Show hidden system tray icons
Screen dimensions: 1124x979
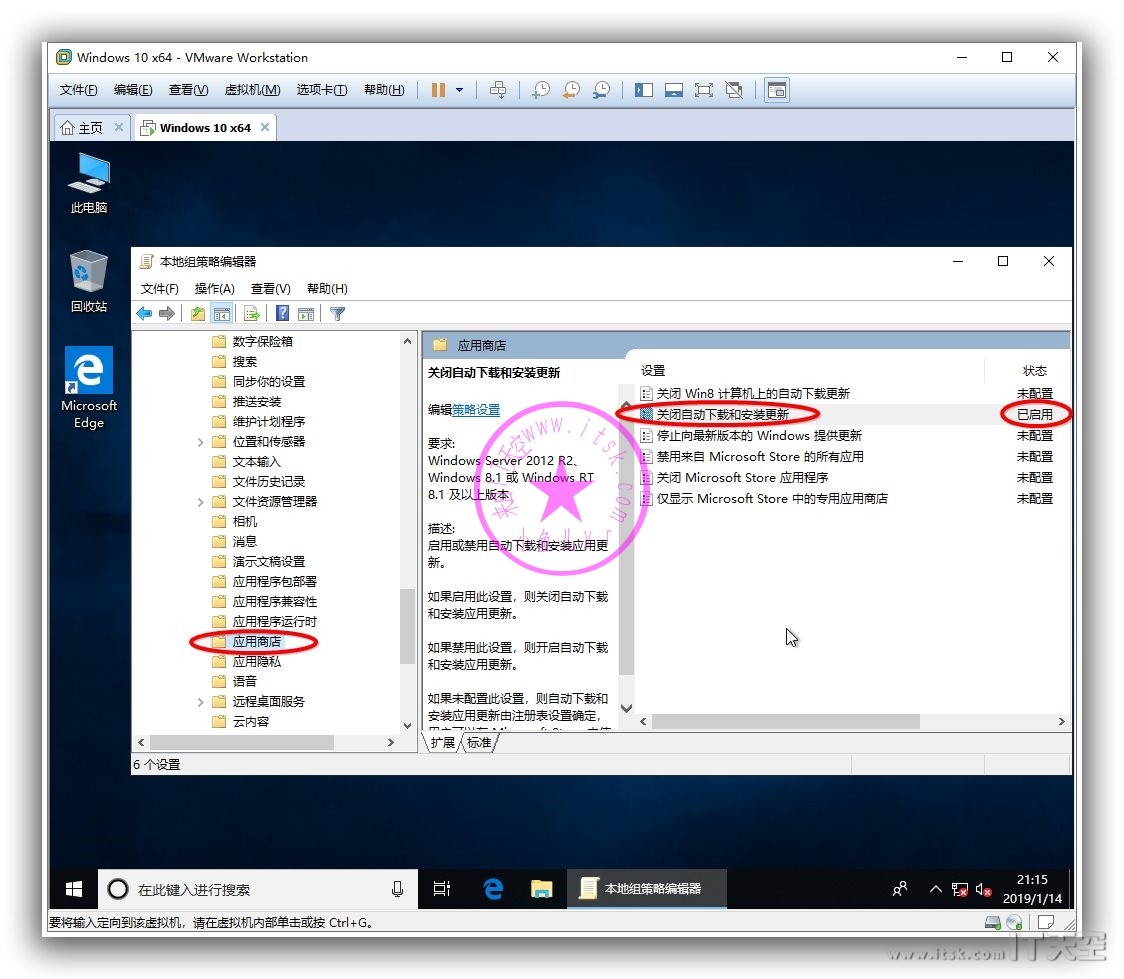point(935,889)
